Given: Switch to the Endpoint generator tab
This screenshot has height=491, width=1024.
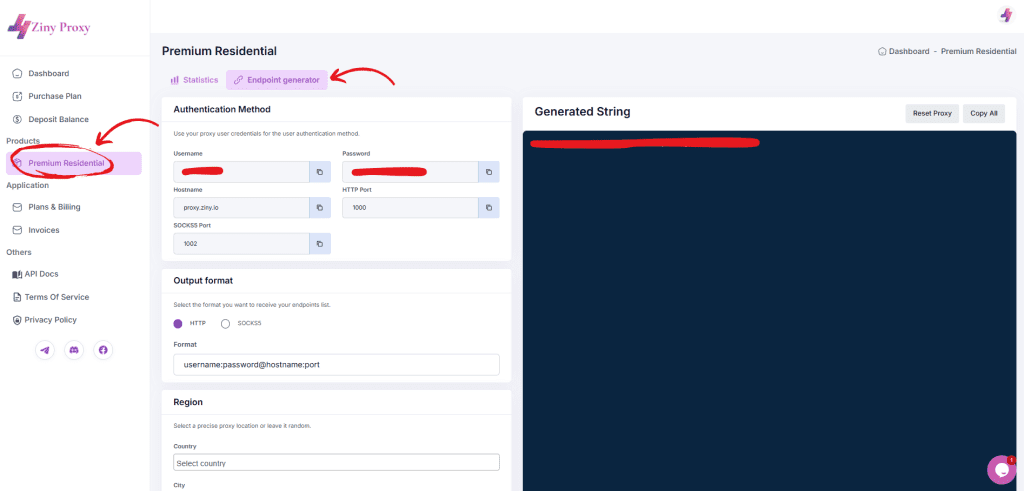Looking at the screenshot, I should 277,80.
